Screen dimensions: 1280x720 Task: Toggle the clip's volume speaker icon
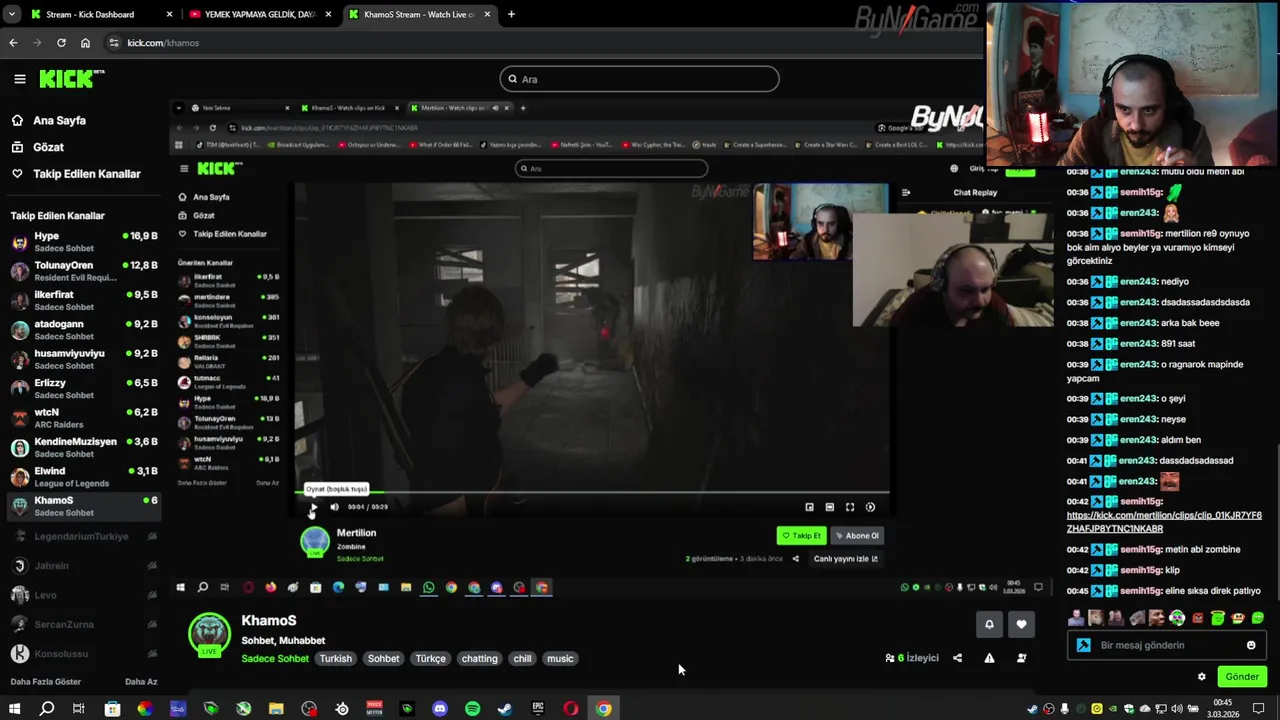pos(334,507)
